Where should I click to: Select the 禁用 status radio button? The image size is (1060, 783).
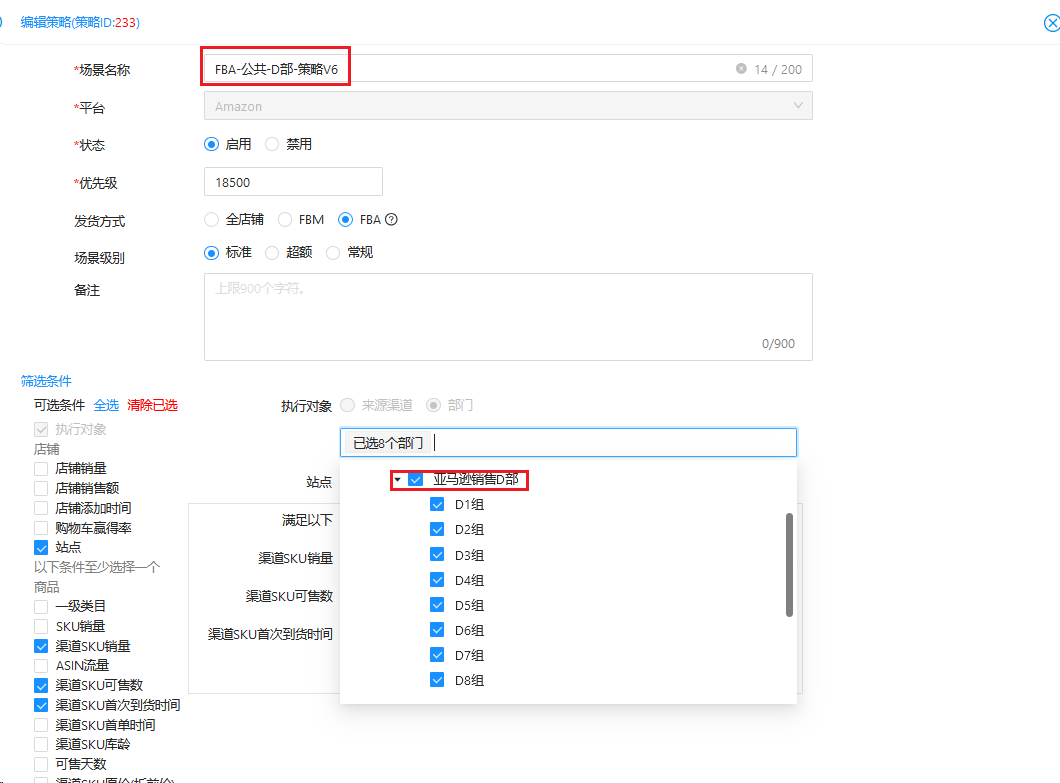point(272,144)
